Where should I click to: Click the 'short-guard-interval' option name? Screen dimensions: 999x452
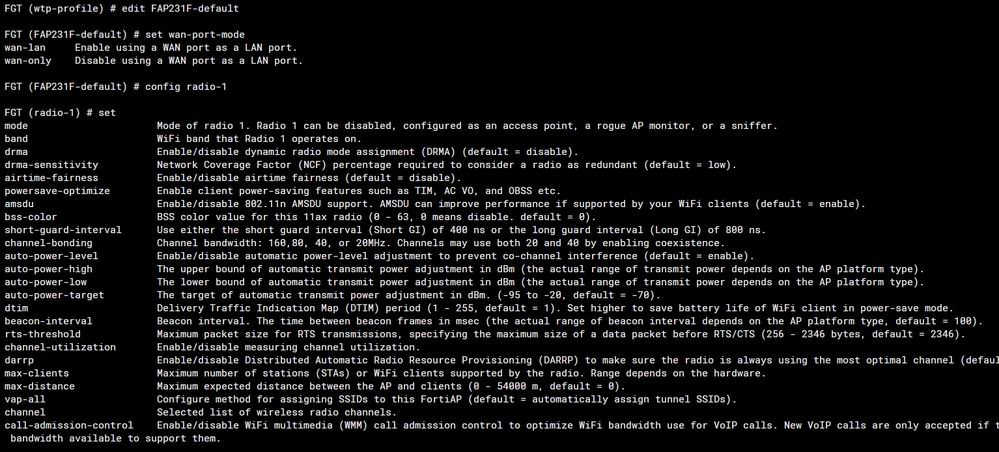click(63, 230)
